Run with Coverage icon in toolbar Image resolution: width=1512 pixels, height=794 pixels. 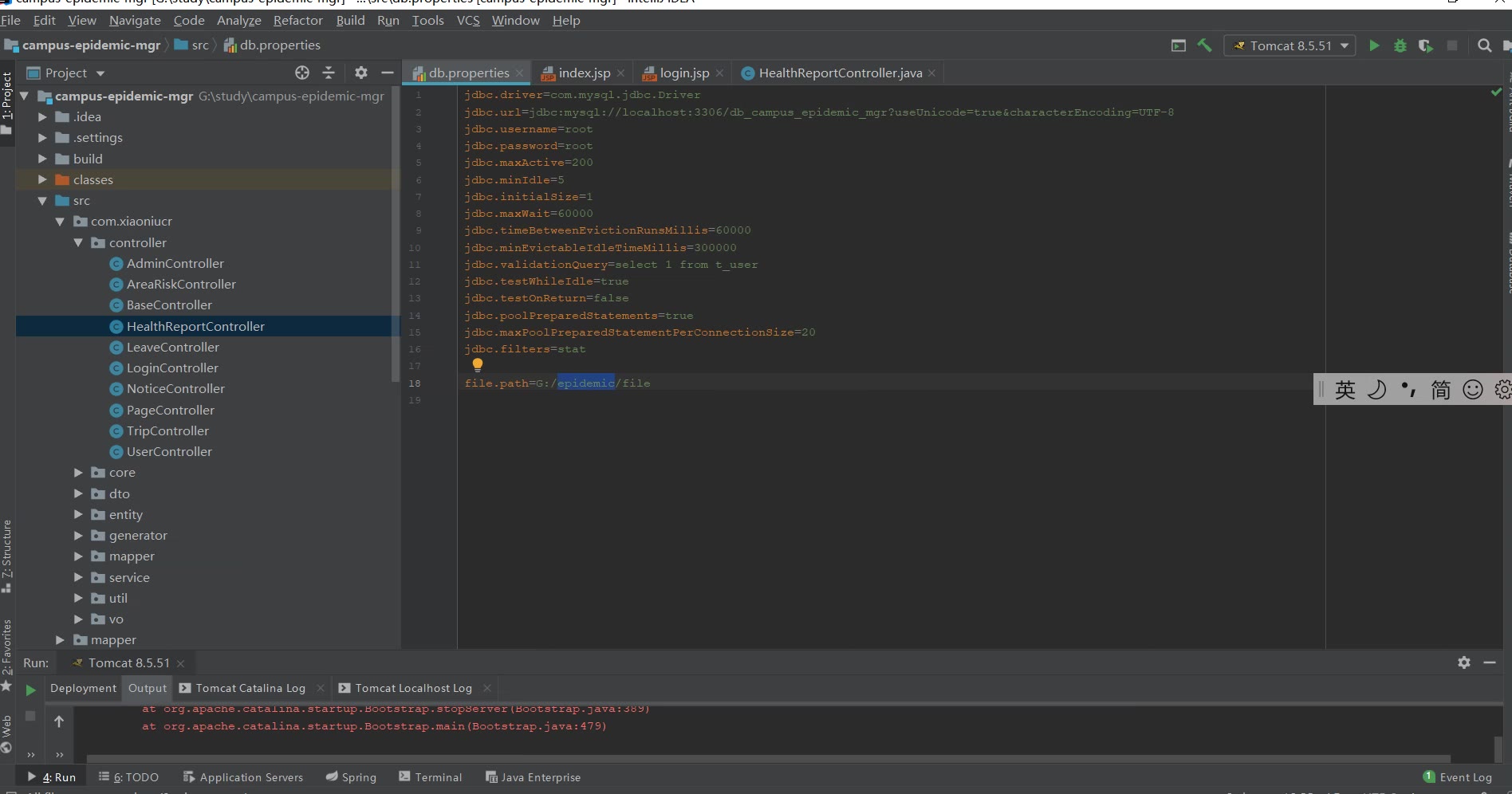pyautogui.click(x=1426, y=45)
